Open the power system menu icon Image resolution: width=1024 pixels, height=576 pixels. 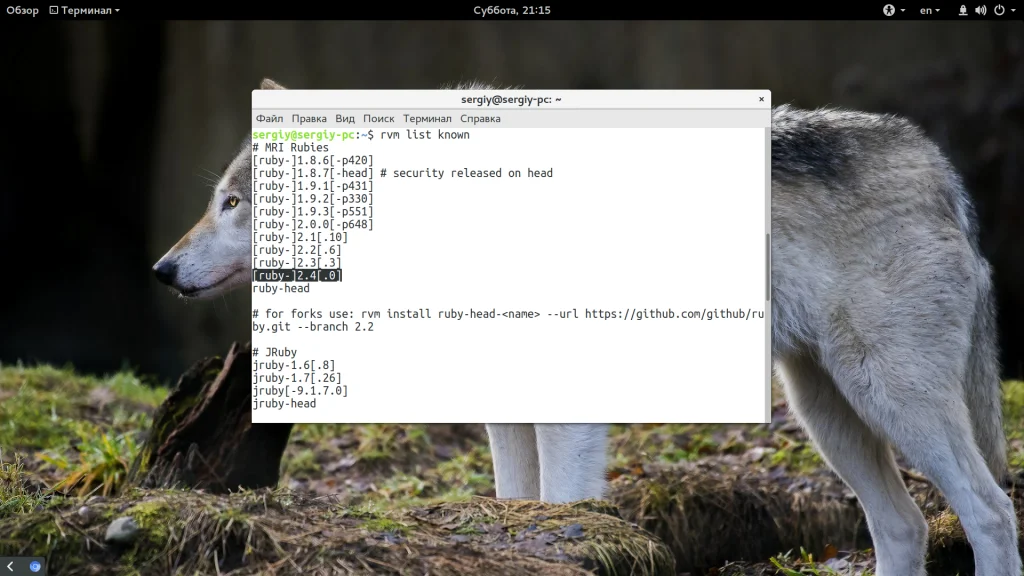tap(999, 10)
